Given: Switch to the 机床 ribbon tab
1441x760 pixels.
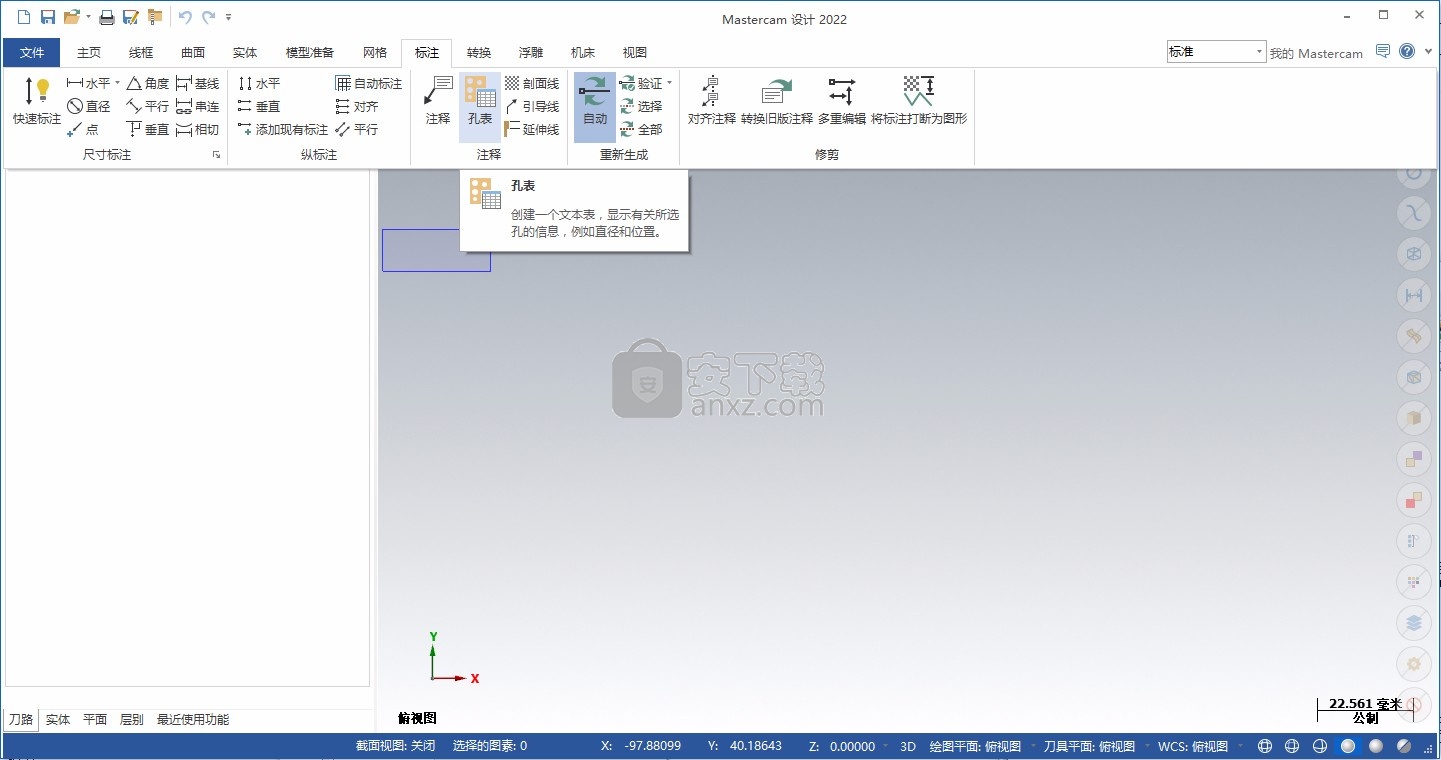Looking at the screenshot, I should click(583, 52).
